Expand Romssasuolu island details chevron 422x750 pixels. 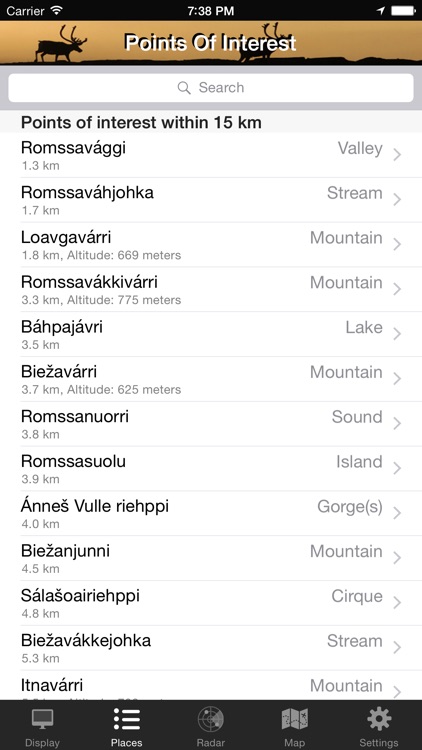(397, 468)
